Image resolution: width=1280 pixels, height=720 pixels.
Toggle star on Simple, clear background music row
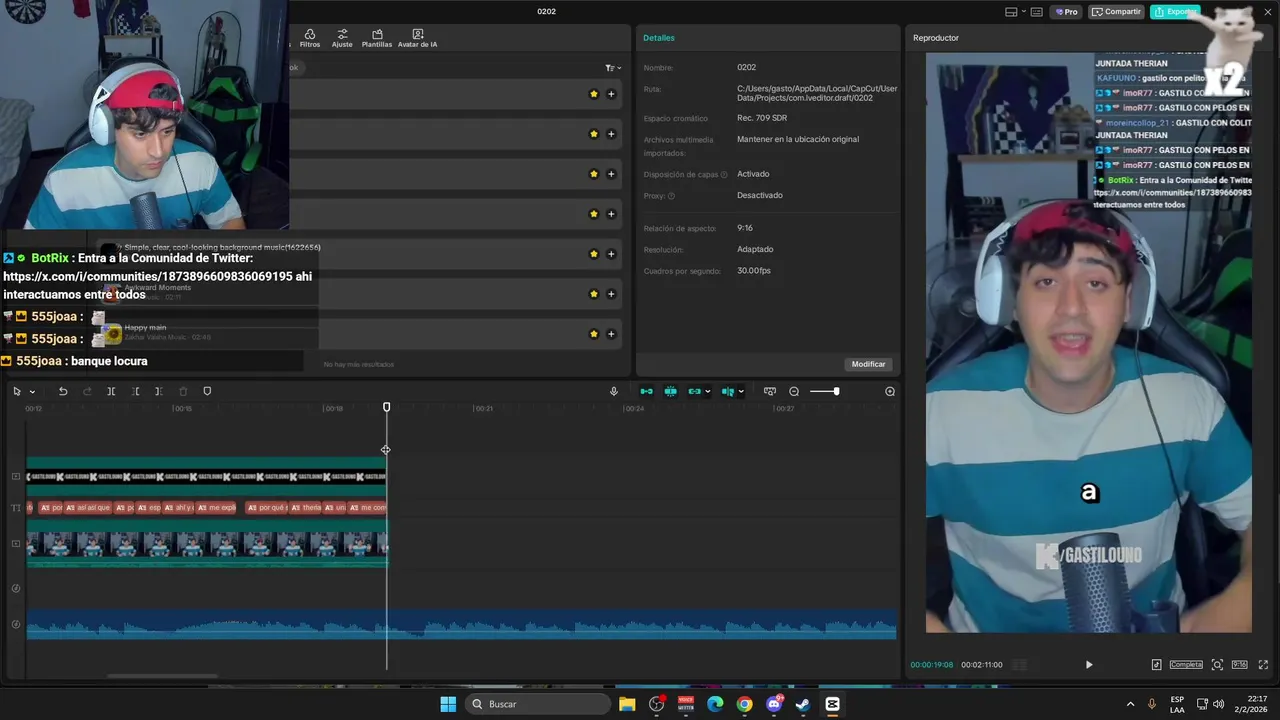tap(594, 254)
